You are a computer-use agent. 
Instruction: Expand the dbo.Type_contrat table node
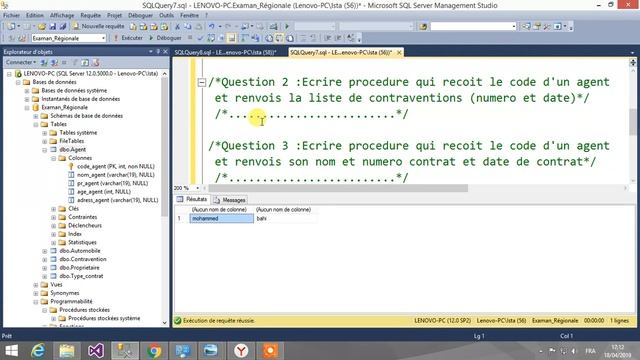click(x=44, y=276)
